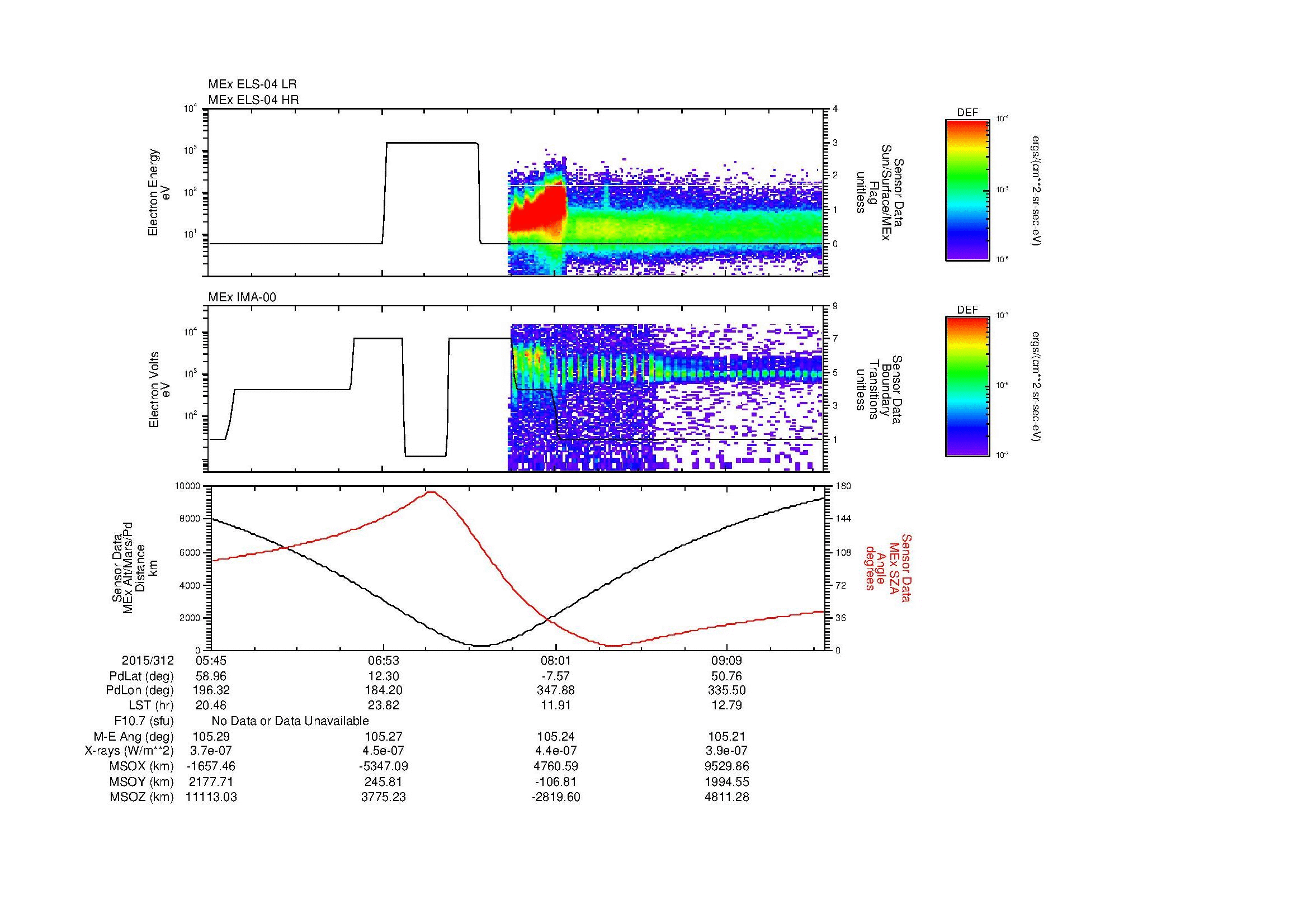Click the 'MEx ELS-04 HR' plot title
Screen dimensions: 1308x924
click(x=253, y=100)
